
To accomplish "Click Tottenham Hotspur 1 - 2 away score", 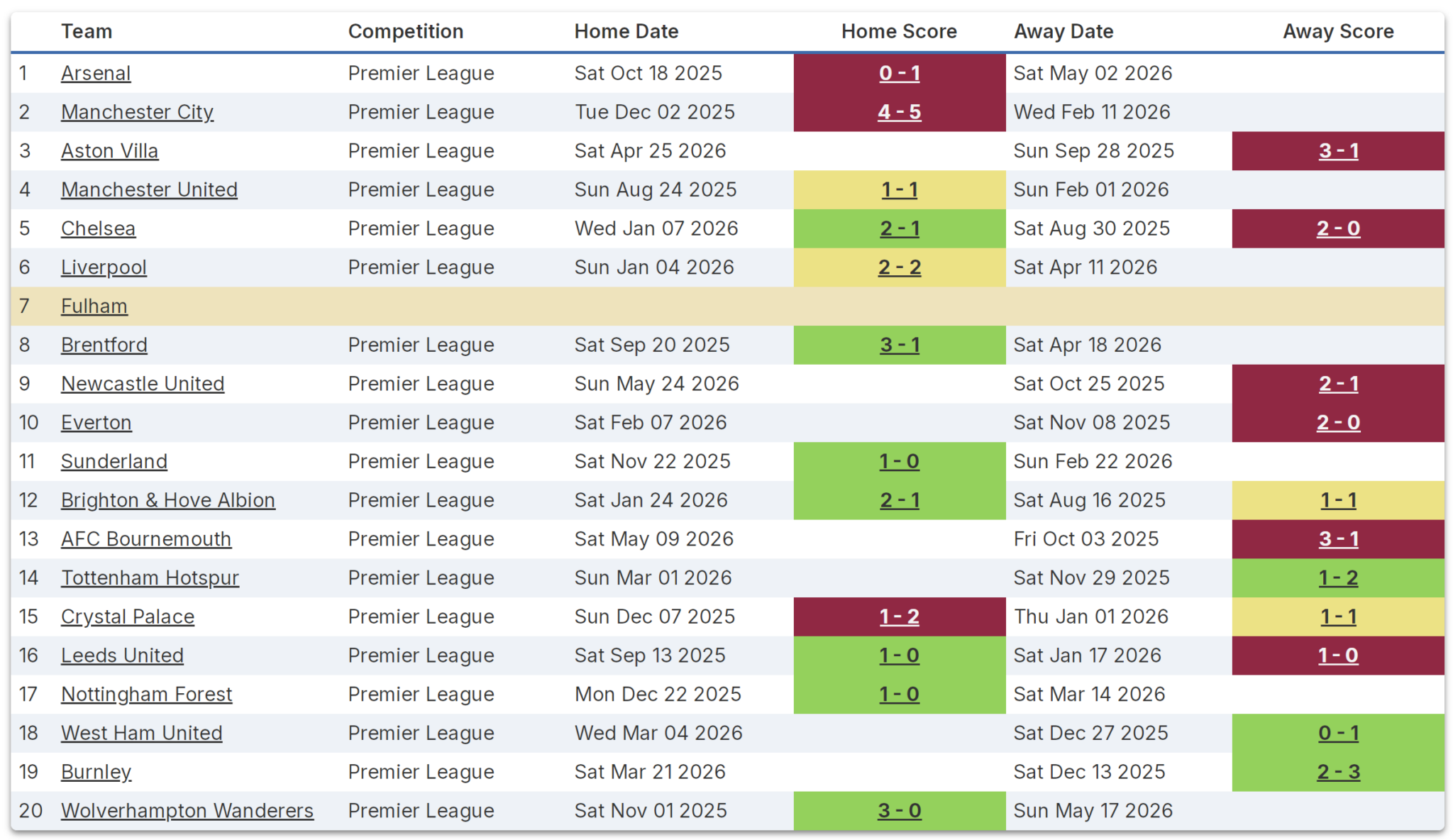I will click(1338, 577).
